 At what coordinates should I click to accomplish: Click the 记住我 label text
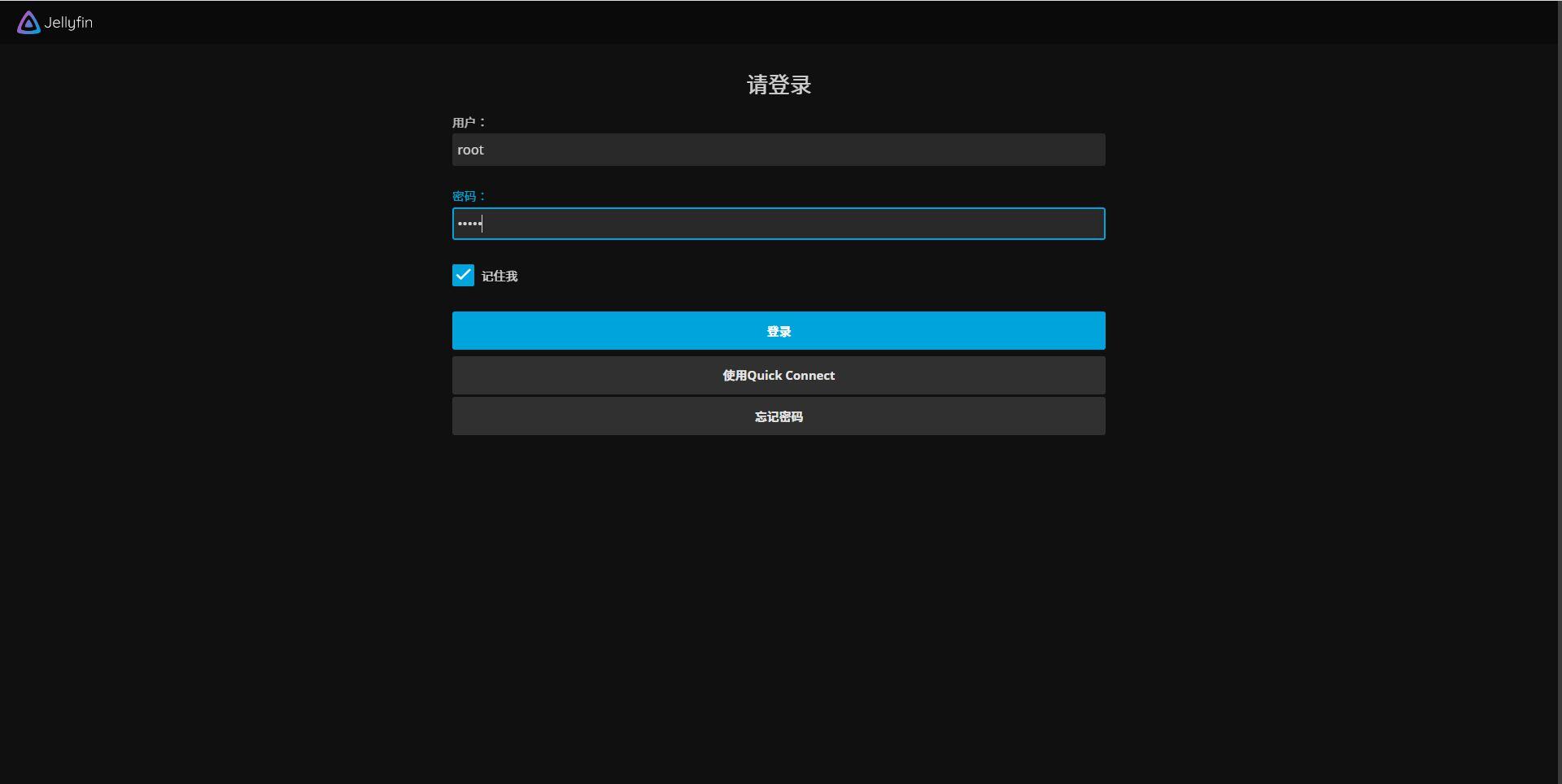pos(500,276)
